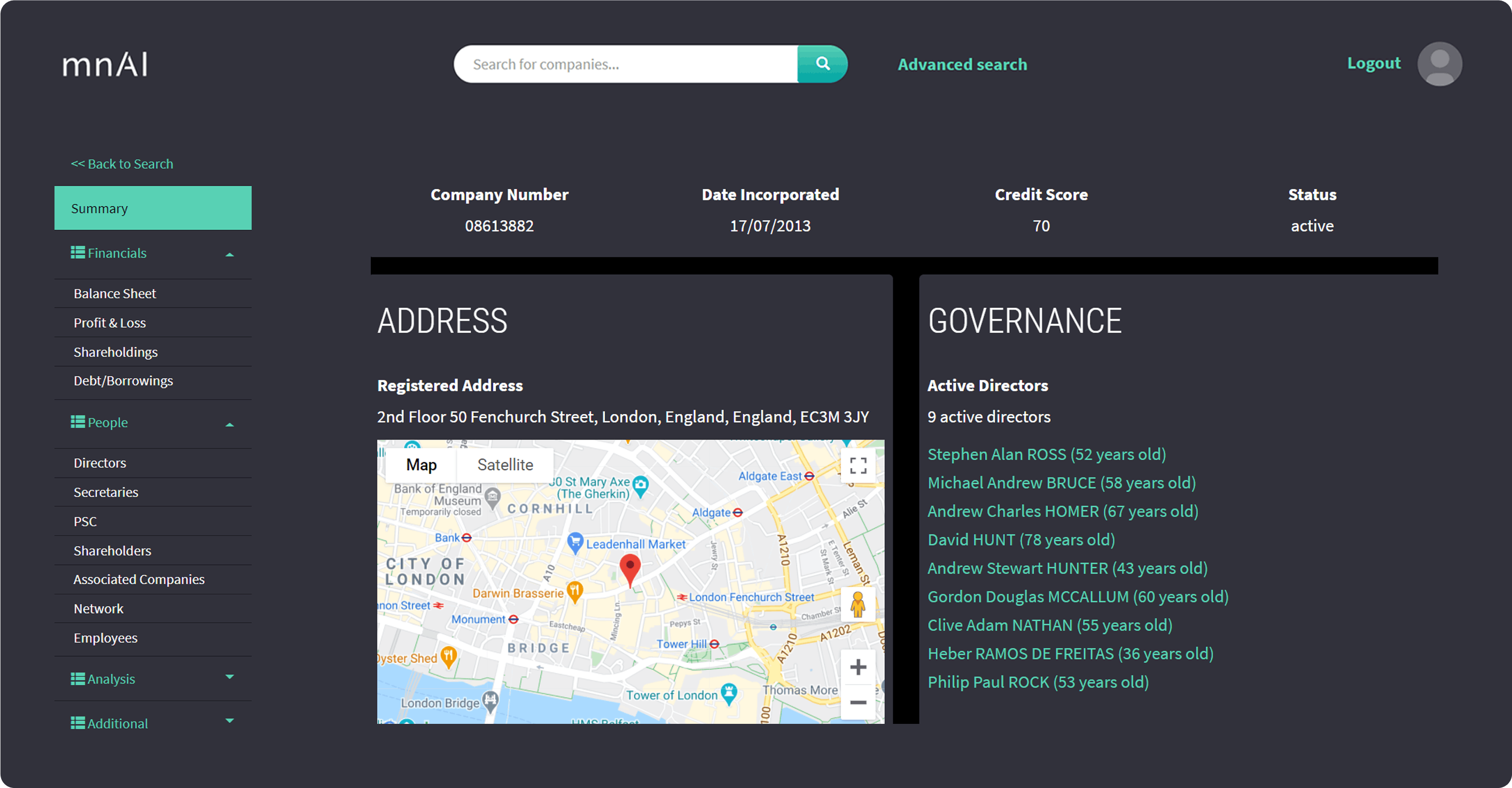Zoom out the map with minus button

[858, 702]
